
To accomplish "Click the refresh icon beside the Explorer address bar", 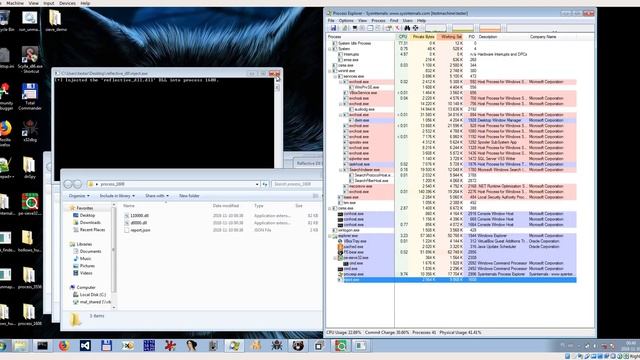I will 265,184.
